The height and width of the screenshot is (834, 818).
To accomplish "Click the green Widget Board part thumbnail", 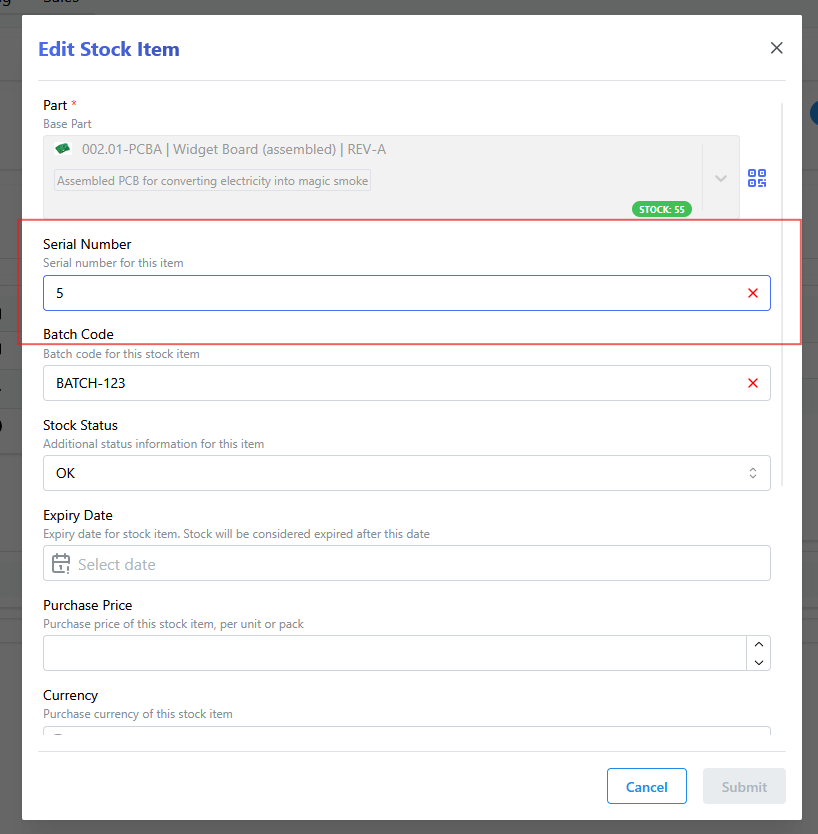I will [x=63, y=149].
